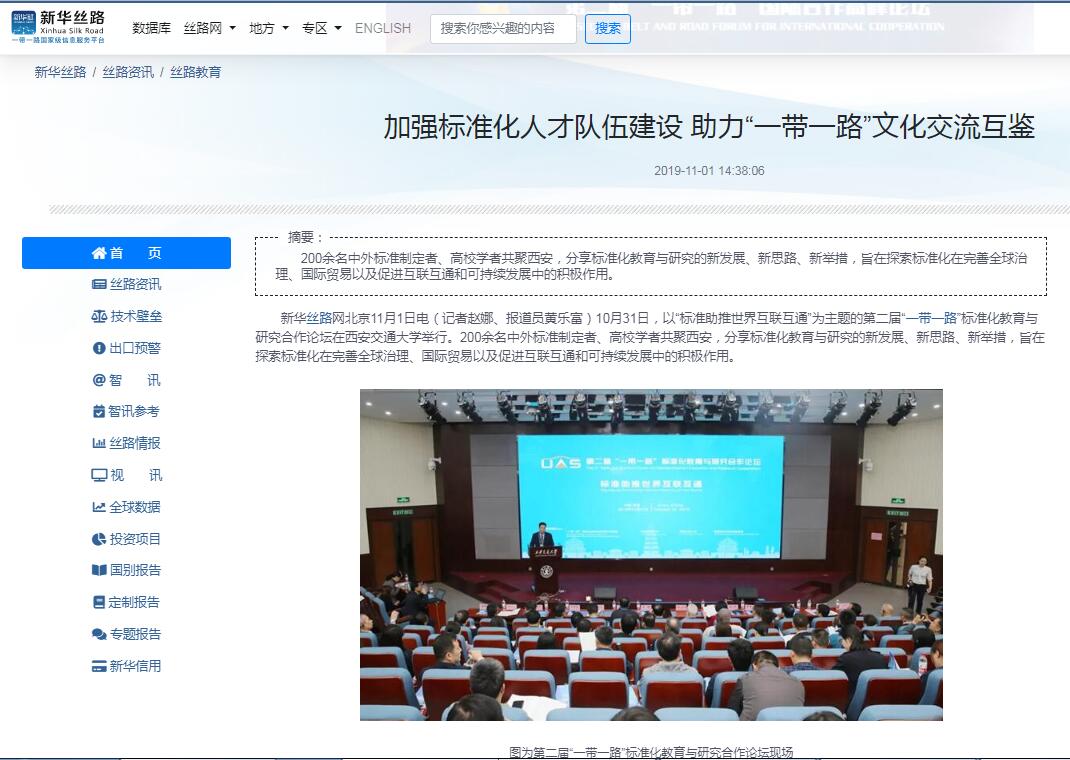Go to 丝路教育 breadcrumb link
Viewport: 1070px width, 760px height.
click(196, 72)
